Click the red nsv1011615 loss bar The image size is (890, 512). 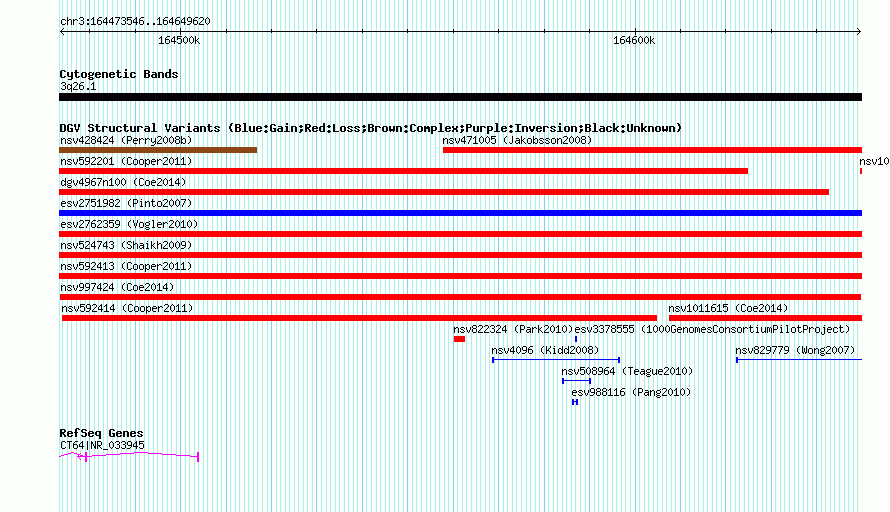coord(766,318)
